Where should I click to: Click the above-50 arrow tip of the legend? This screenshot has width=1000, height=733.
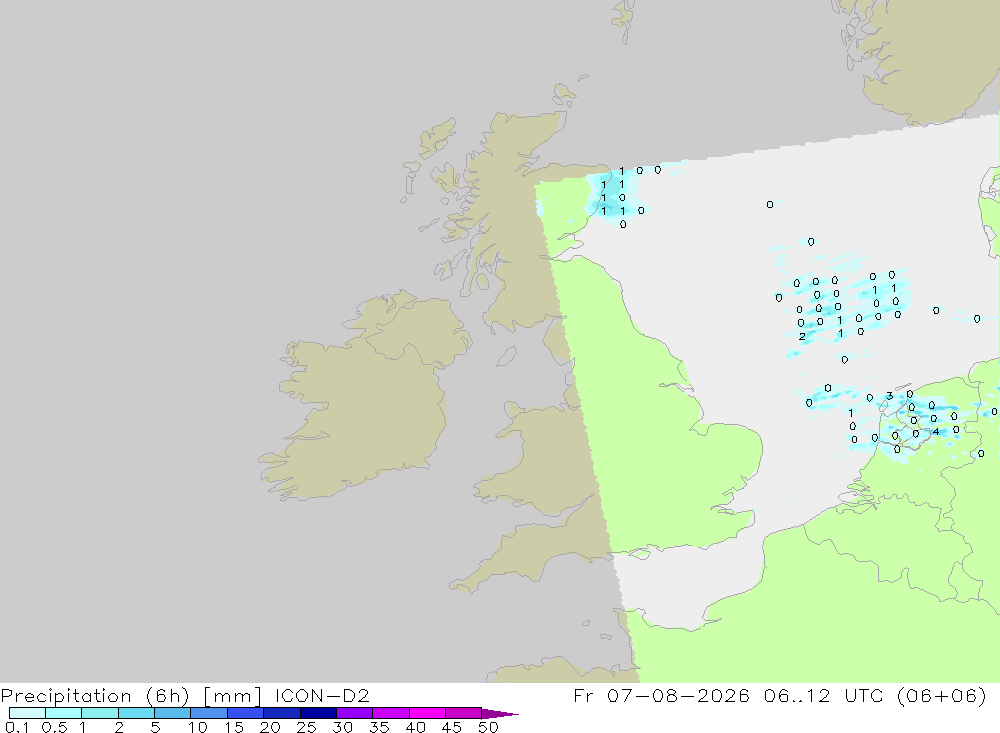click(500, 714)
